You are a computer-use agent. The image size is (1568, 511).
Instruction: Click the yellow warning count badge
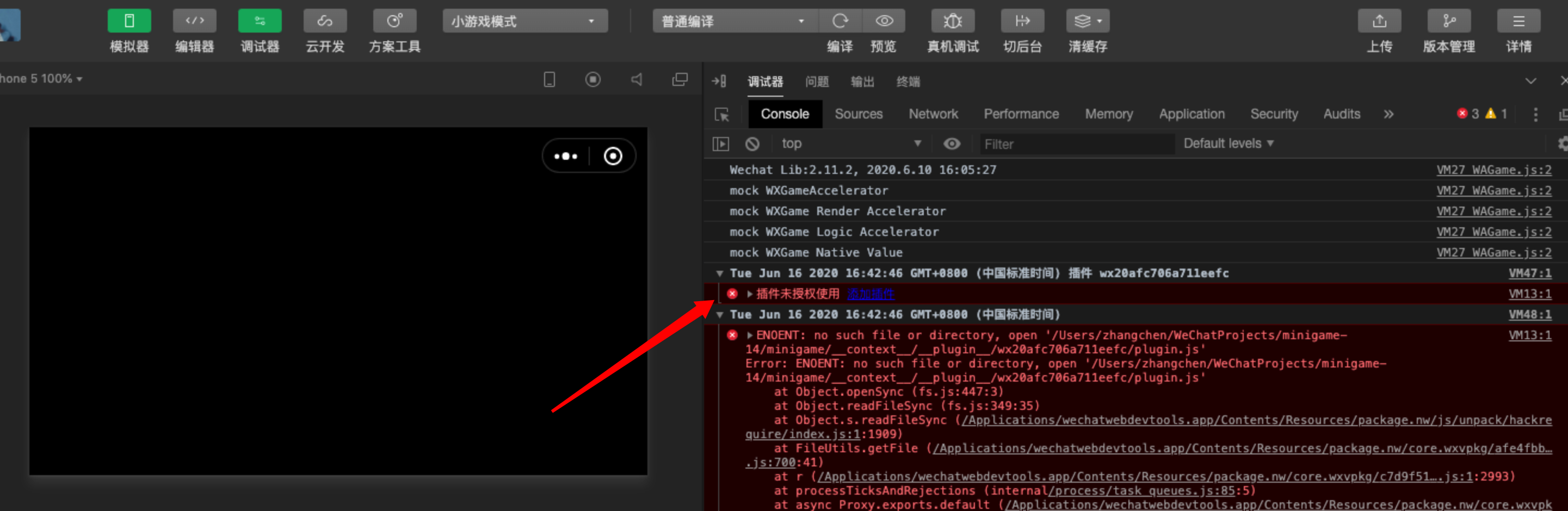tap(1496, 114)
